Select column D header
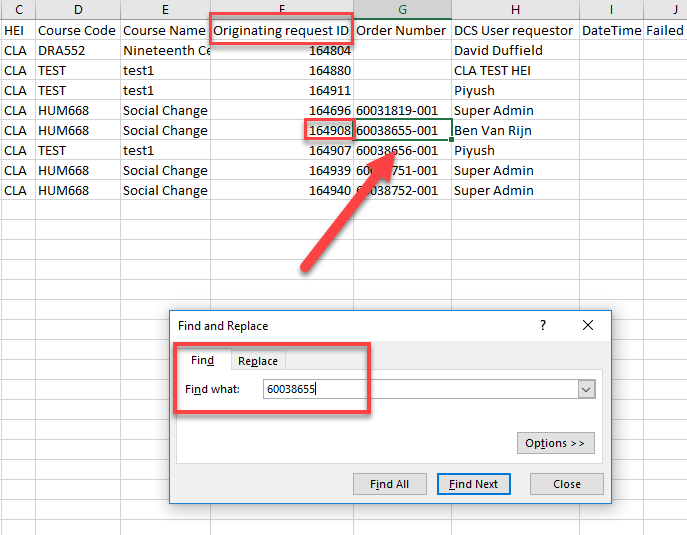Screen dimensions: 687x535 (x=78, y=9)
